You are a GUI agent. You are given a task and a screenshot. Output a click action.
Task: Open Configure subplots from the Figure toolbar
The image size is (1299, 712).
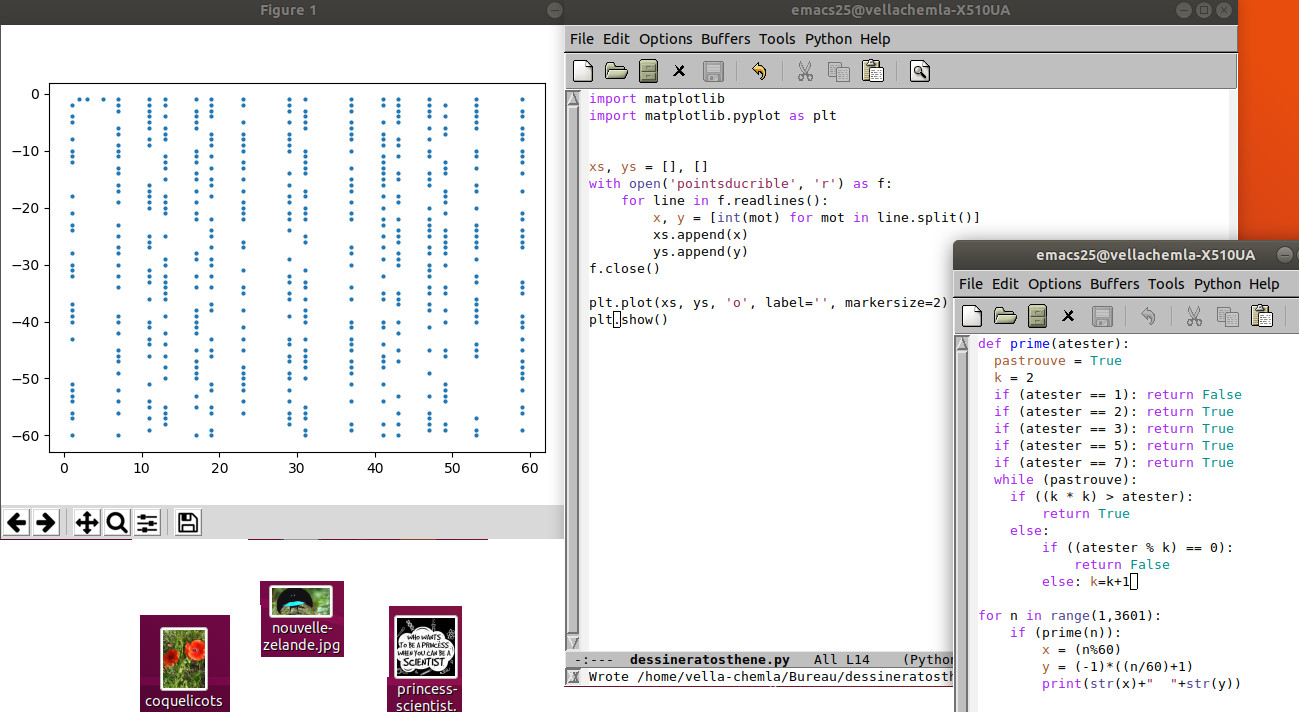click(x=147, y=522)
